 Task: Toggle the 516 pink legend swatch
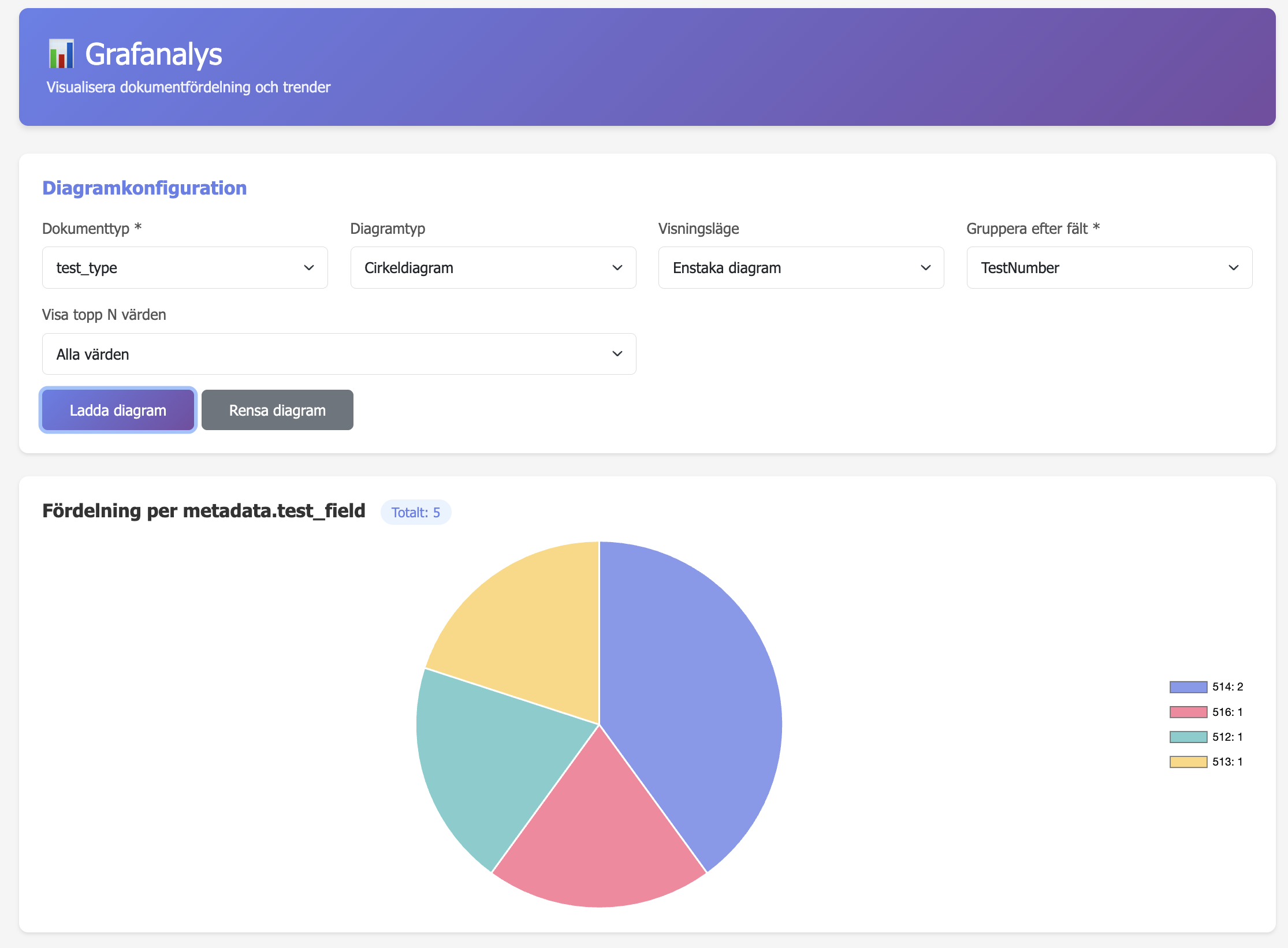pyautogui.click(x=1188, y=712)
